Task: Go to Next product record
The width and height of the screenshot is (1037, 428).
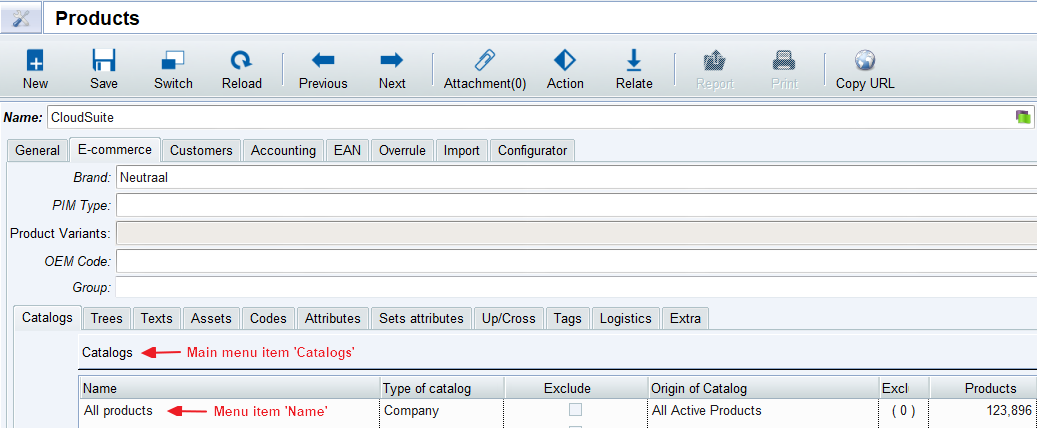Action: tap(392, 61)
